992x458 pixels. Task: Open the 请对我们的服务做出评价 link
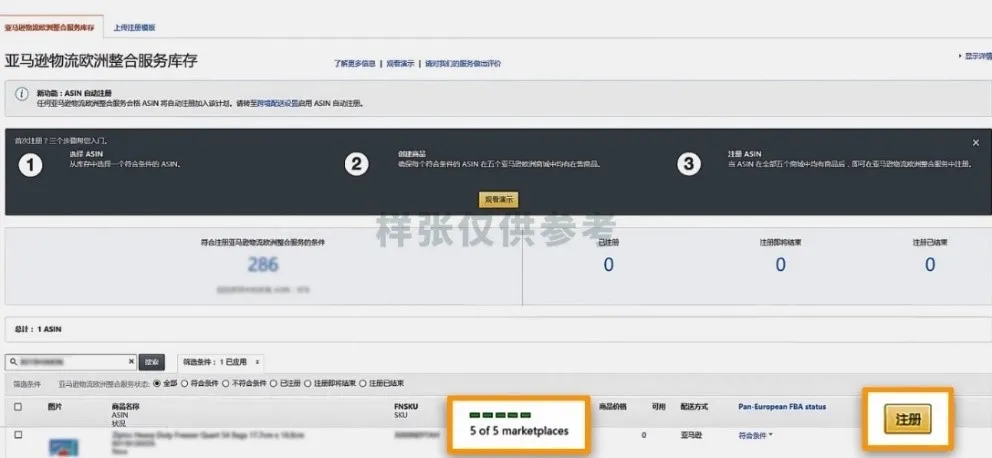(x=462, y=64)
